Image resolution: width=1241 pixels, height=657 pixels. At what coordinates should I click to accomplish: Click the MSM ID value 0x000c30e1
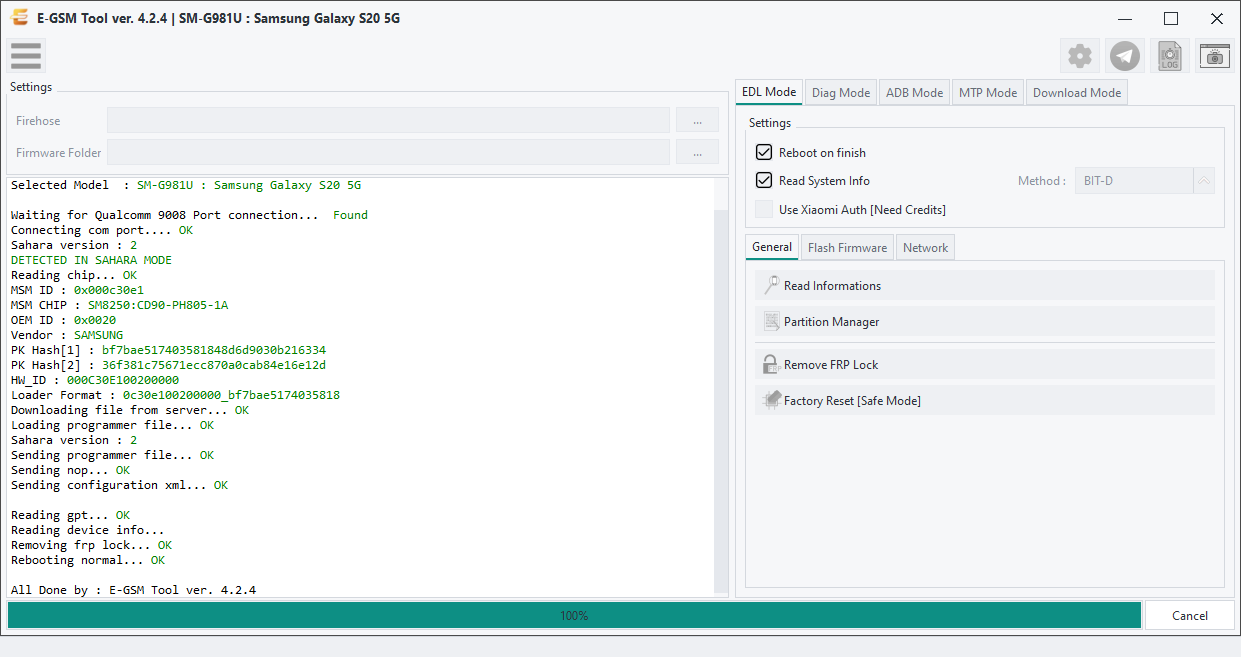click(109, 290)
